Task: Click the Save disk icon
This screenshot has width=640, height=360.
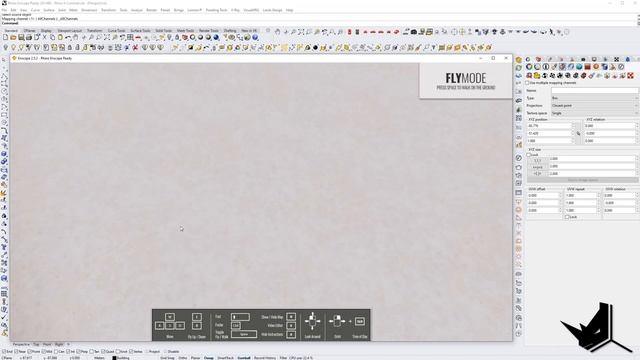Action: (21, 38)
